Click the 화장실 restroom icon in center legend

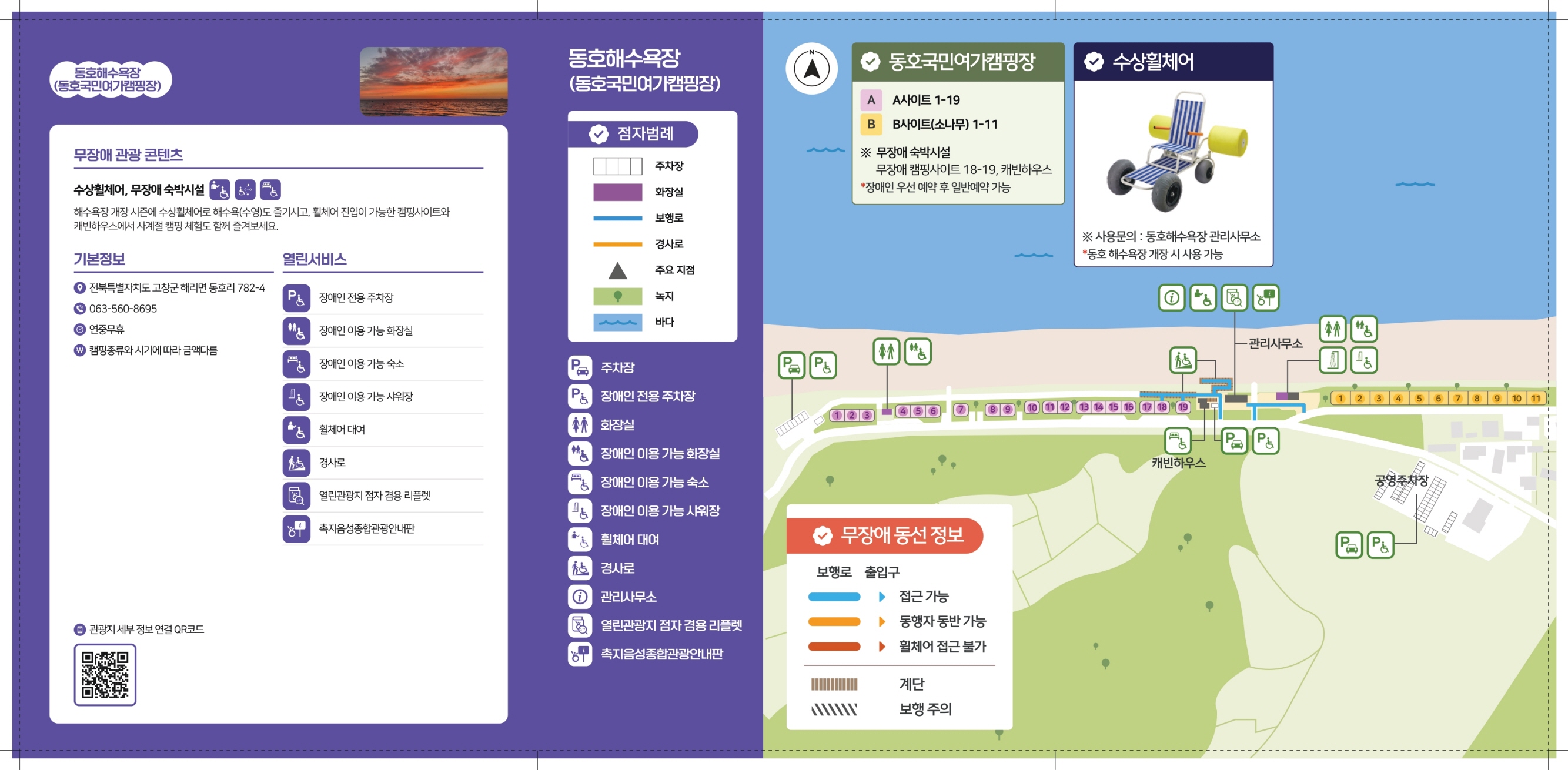(580, 424)
